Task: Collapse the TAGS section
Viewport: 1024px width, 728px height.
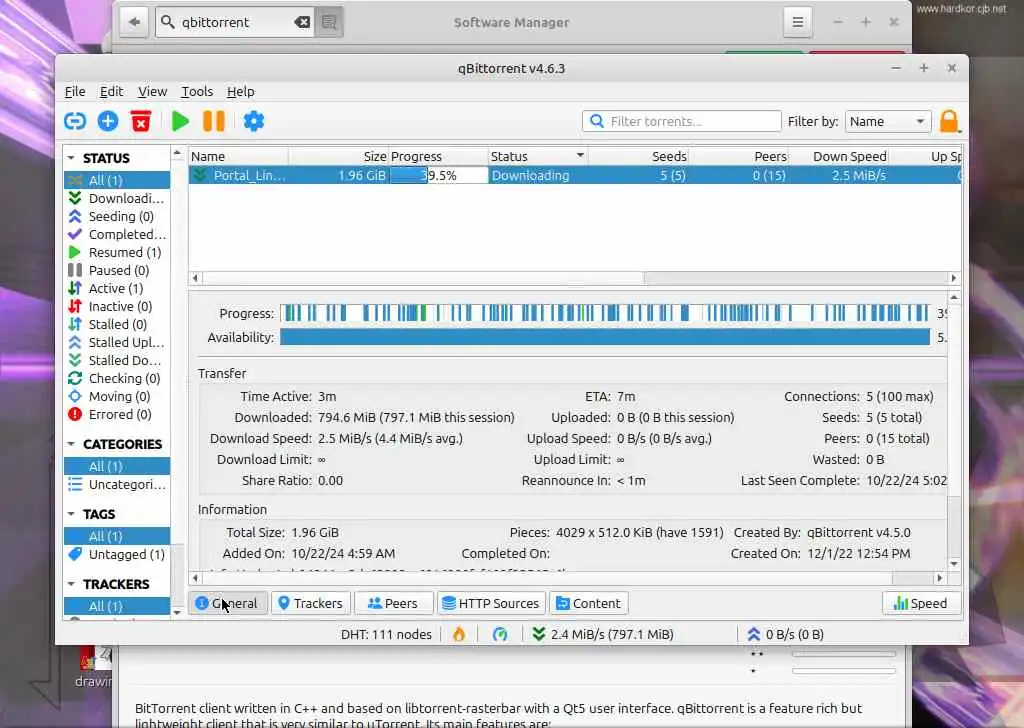Action: click(x=71, y=514)
